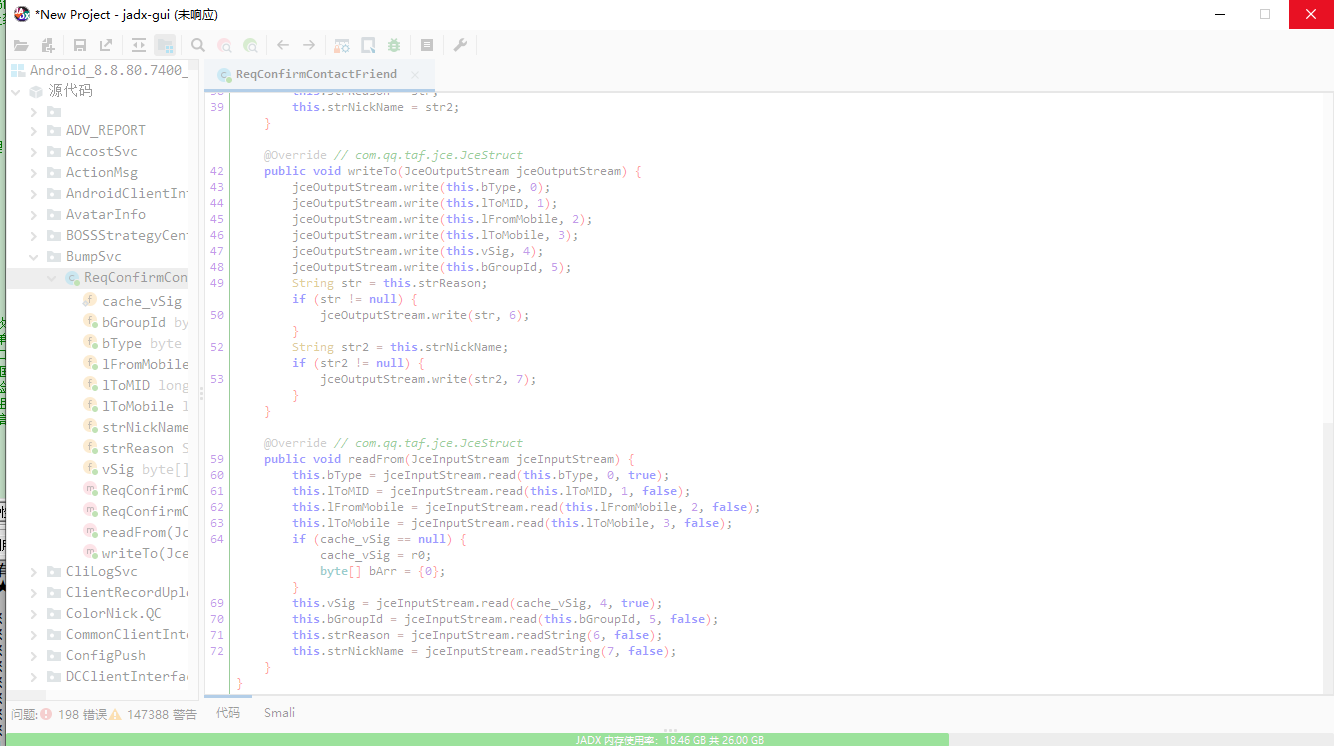
Task: Collapse the 源代码 source node
Action: [x=15, y=91]
